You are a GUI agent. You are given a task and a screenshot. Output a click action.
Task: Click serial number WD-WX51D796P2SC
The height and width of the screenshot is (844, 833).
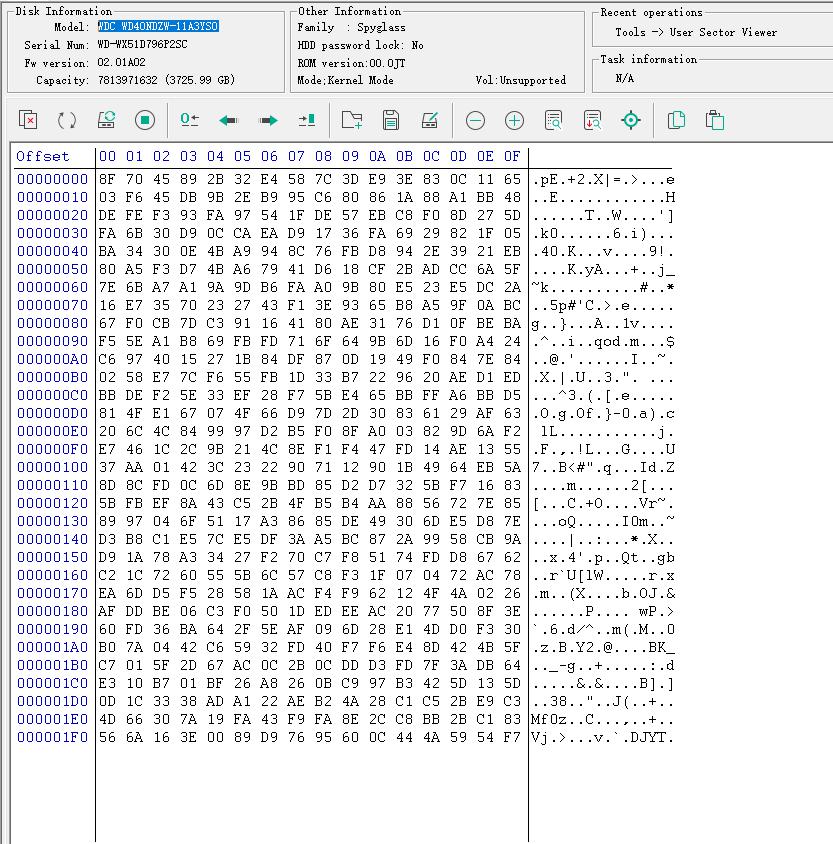(143, 44)
